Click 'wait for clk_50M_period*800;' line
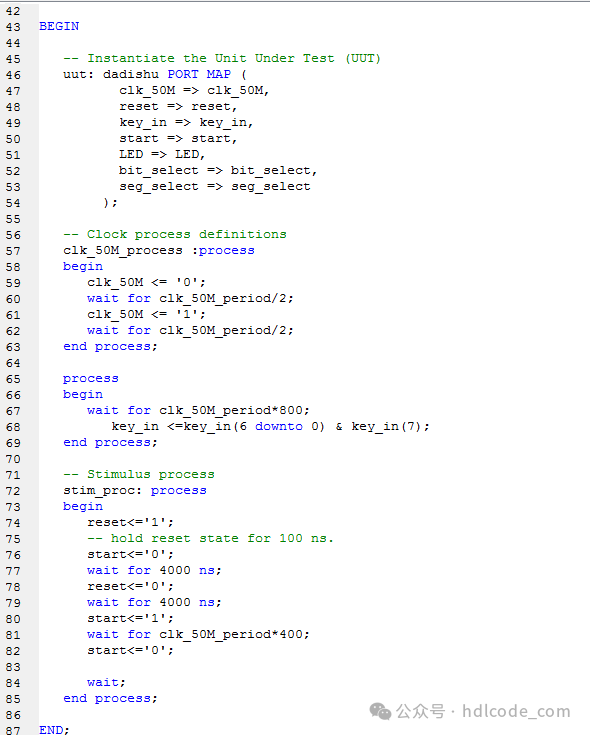The image size is (590, 735). coord(198,410)
